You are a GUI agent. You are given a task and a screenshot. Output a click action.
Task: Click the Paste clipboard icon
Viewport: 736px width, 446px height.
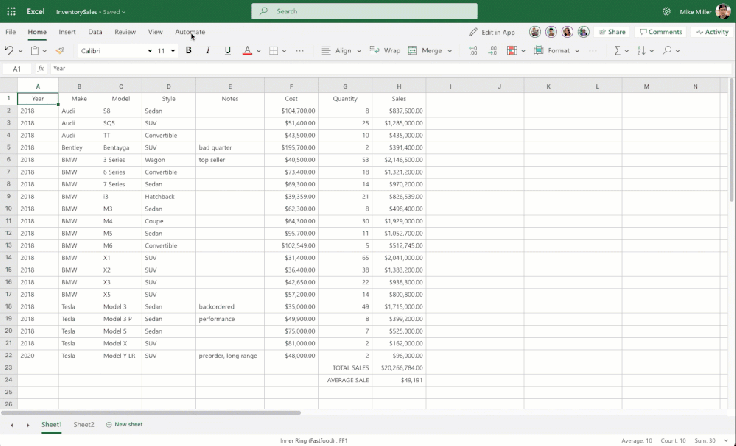35,50
